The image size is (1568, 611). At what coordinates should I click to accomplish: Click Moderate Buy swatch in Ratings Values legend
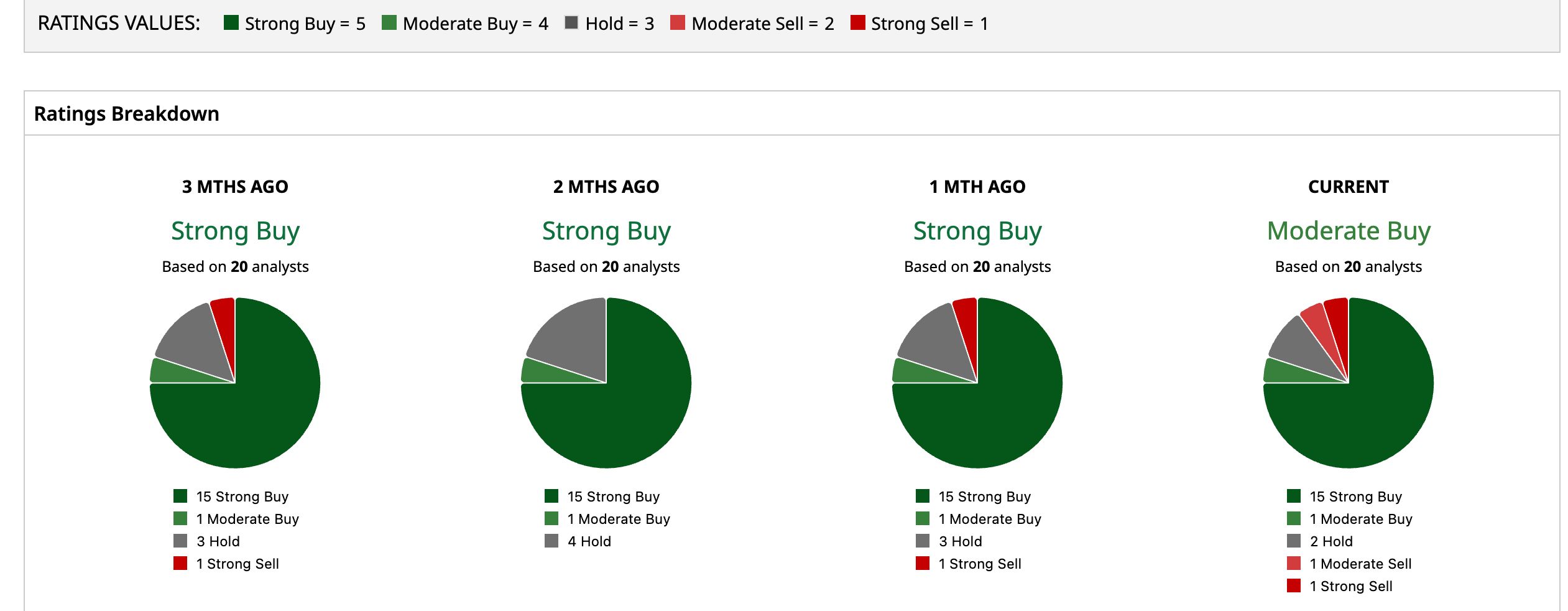(389, 23)
